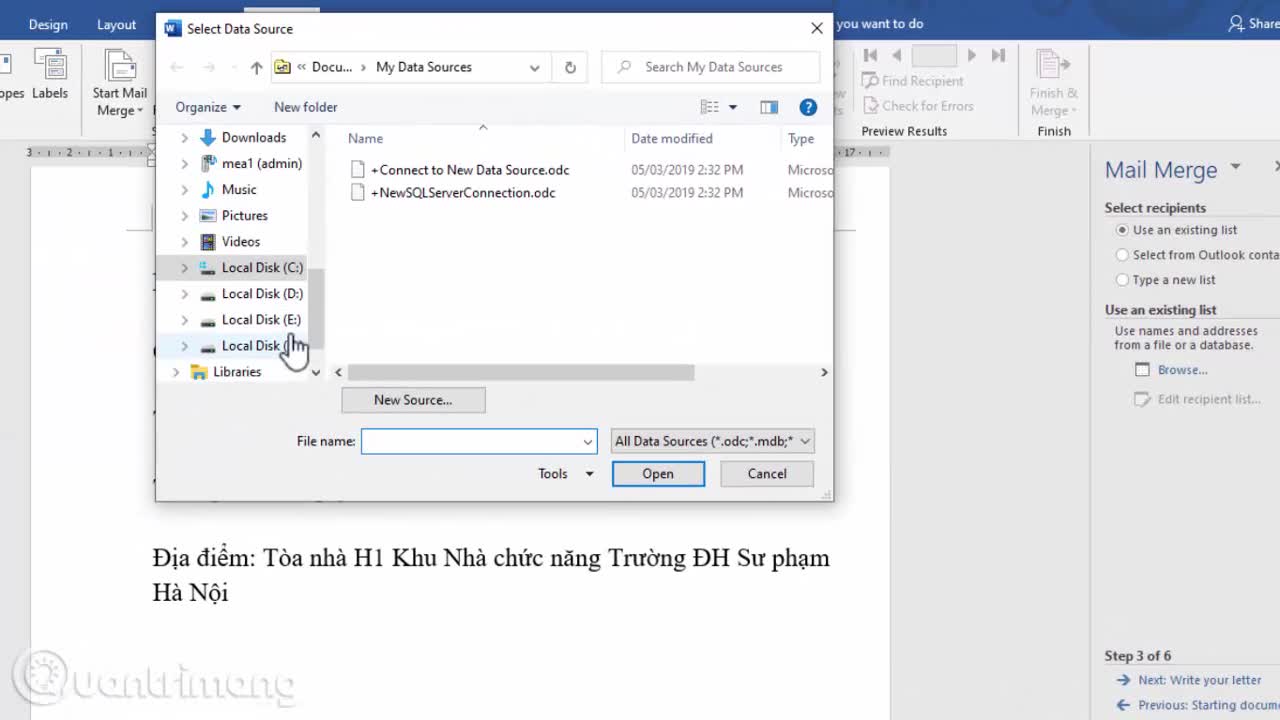Select Local Disk (D:) in tree
Image resolution: width=1280 pixels, height=720 pixels.
click(x=261, y=293)
